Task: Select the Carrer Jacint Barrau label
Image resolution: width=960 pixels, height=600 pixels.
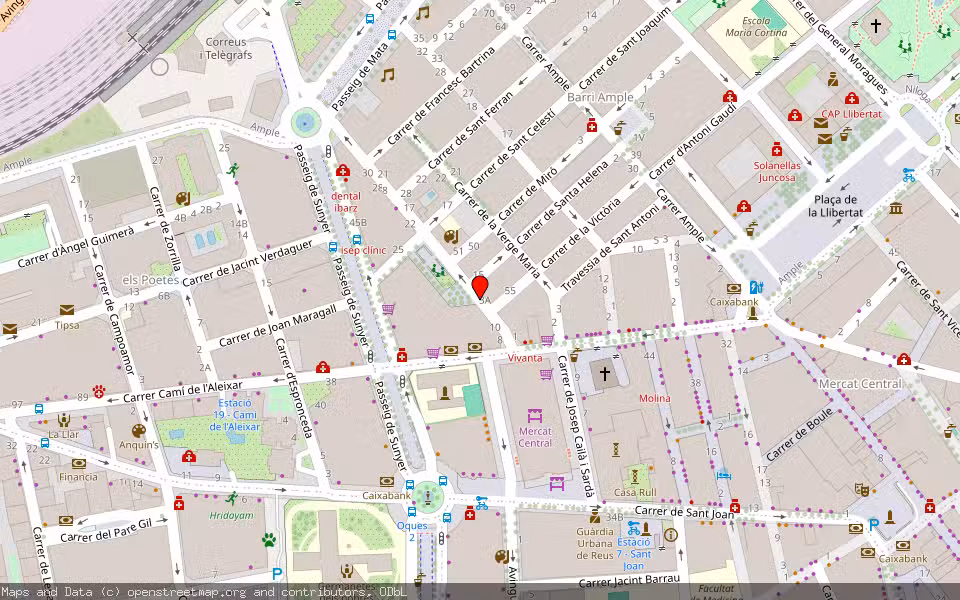Action: click(629, 580)
